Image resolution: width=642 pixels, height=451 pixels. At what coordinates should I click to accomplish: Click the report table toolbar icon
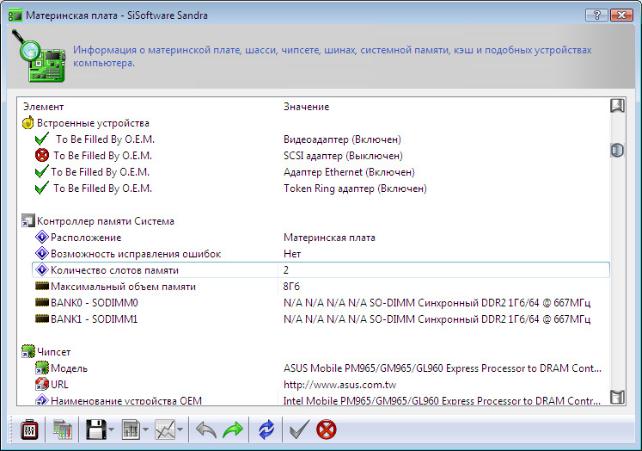131,430
